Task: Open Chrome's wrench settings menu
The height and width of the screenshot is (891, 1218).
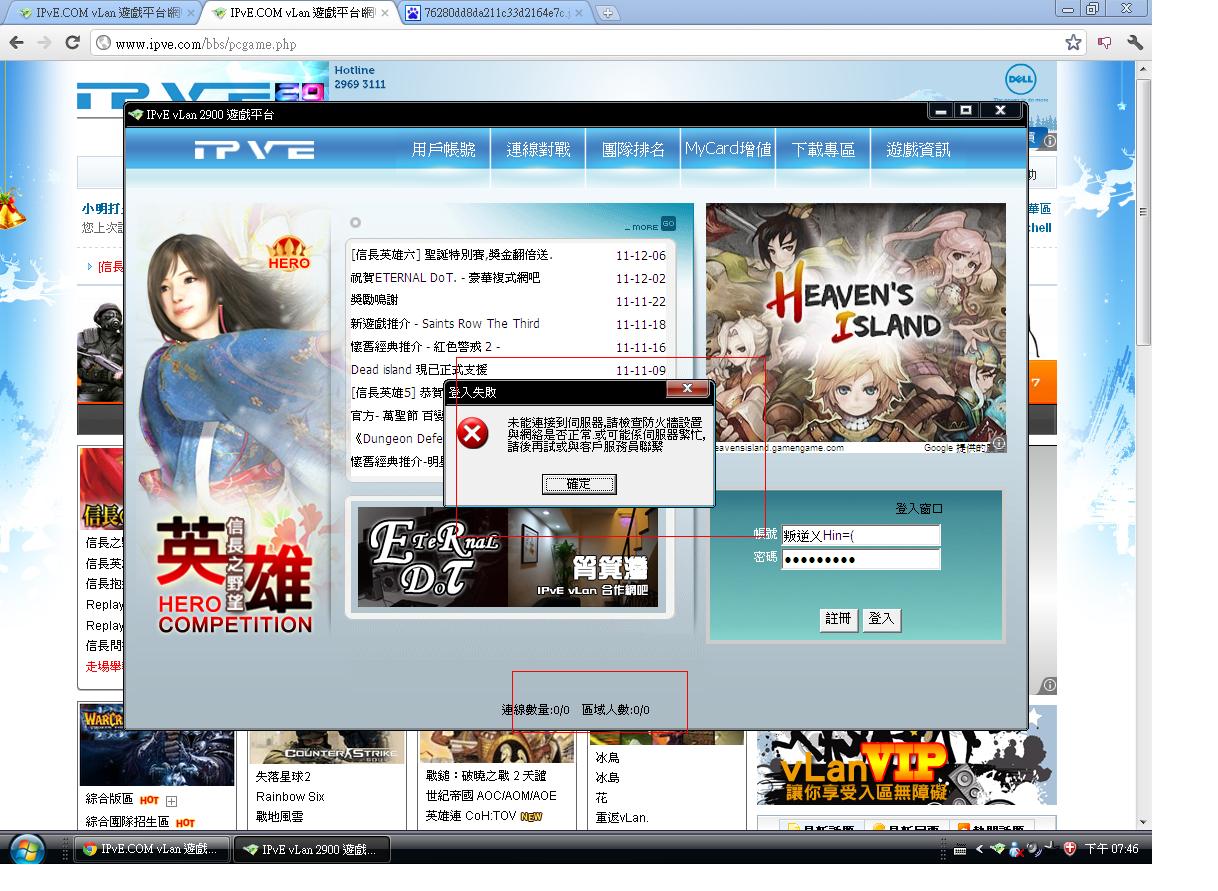Action: (x=1135, y=42)
